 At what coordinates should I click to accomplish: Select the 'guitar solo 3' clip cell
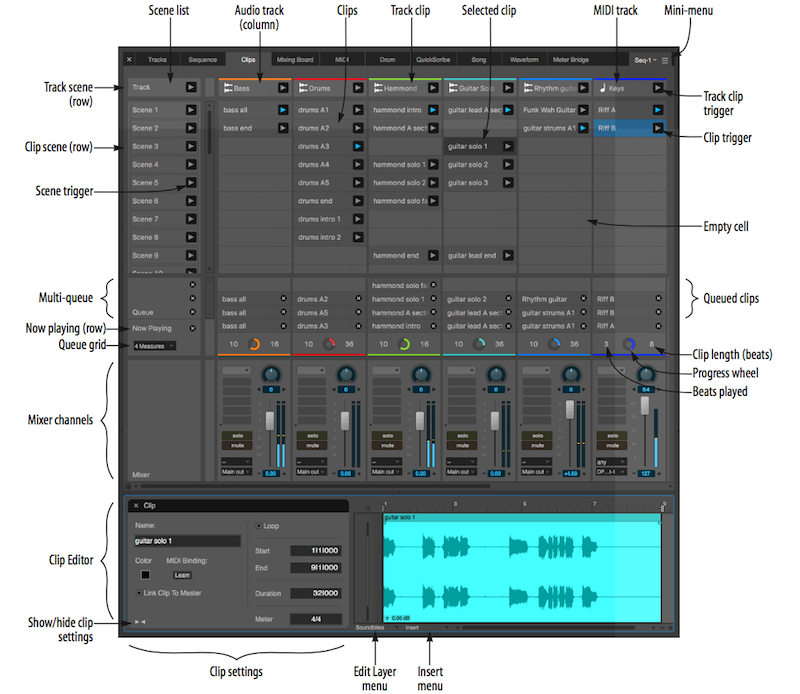[480, 182]
